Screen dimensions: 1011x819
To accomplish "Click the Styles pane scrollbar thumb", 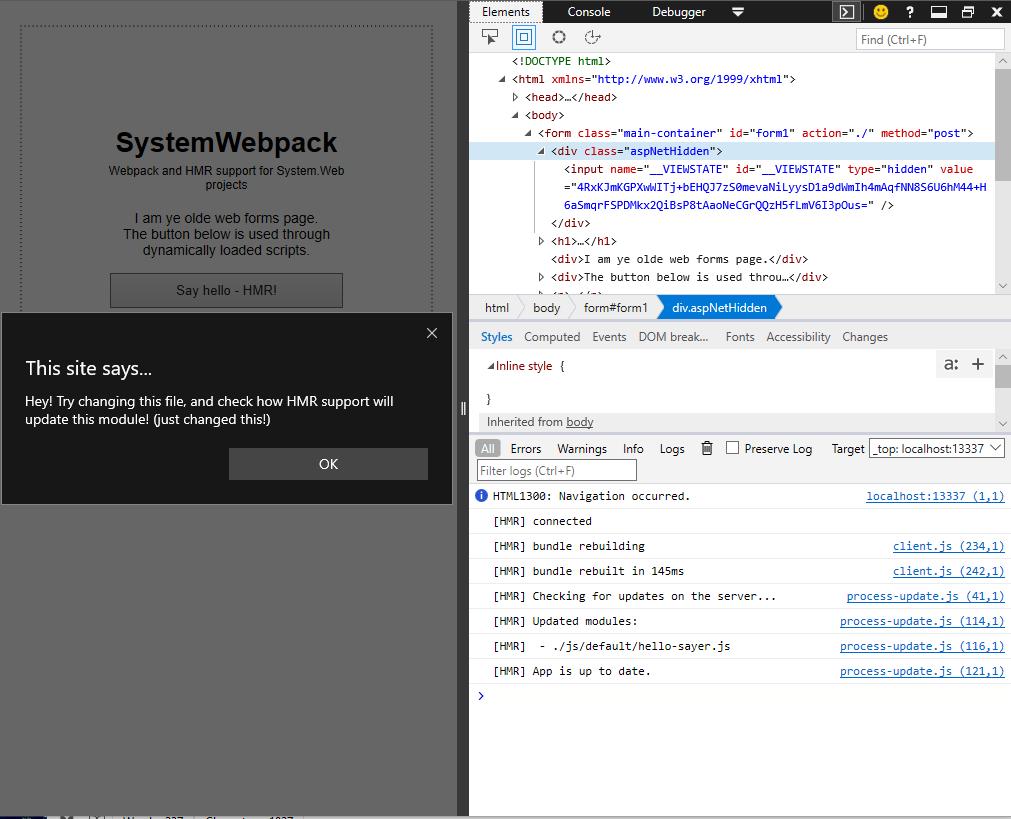I will click(1002, 377).
